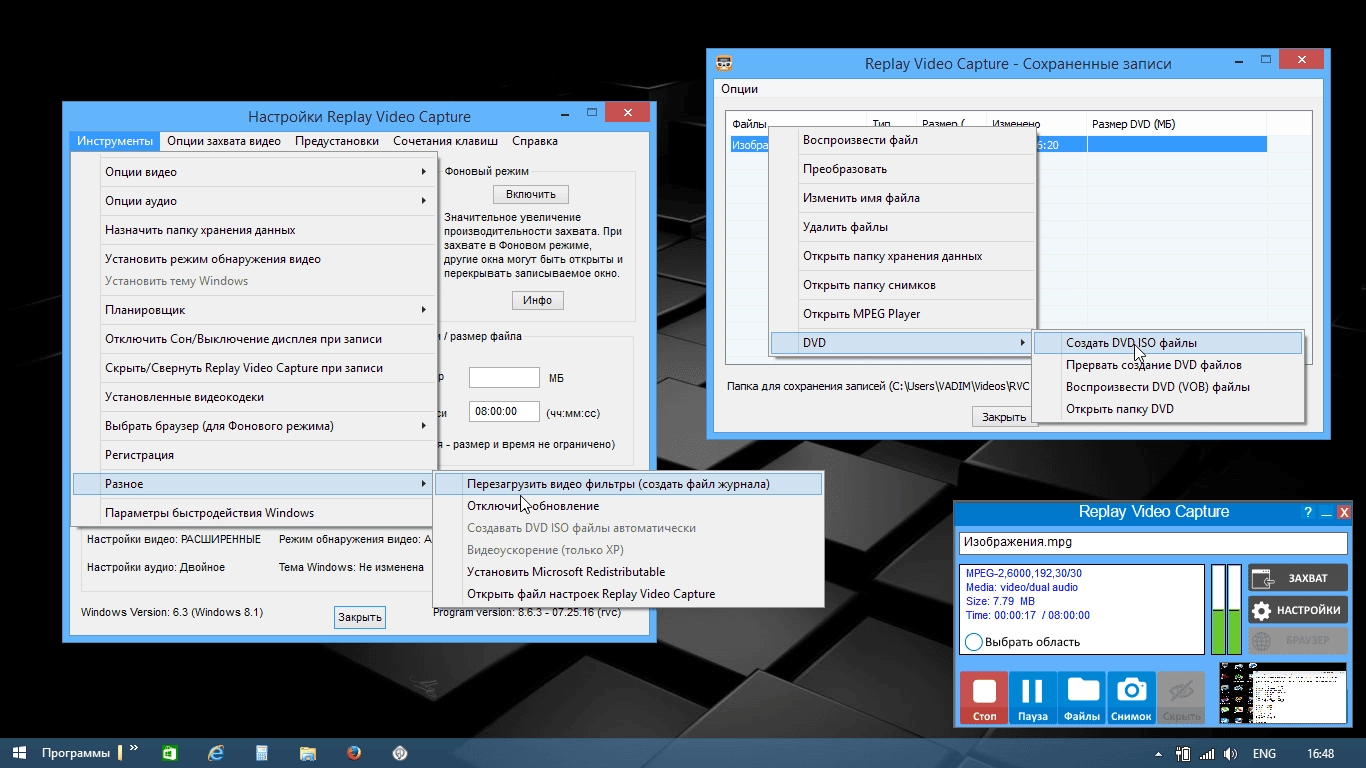
Task: Select Открыть папку DVD
Action: click(x=1168, y=409)
